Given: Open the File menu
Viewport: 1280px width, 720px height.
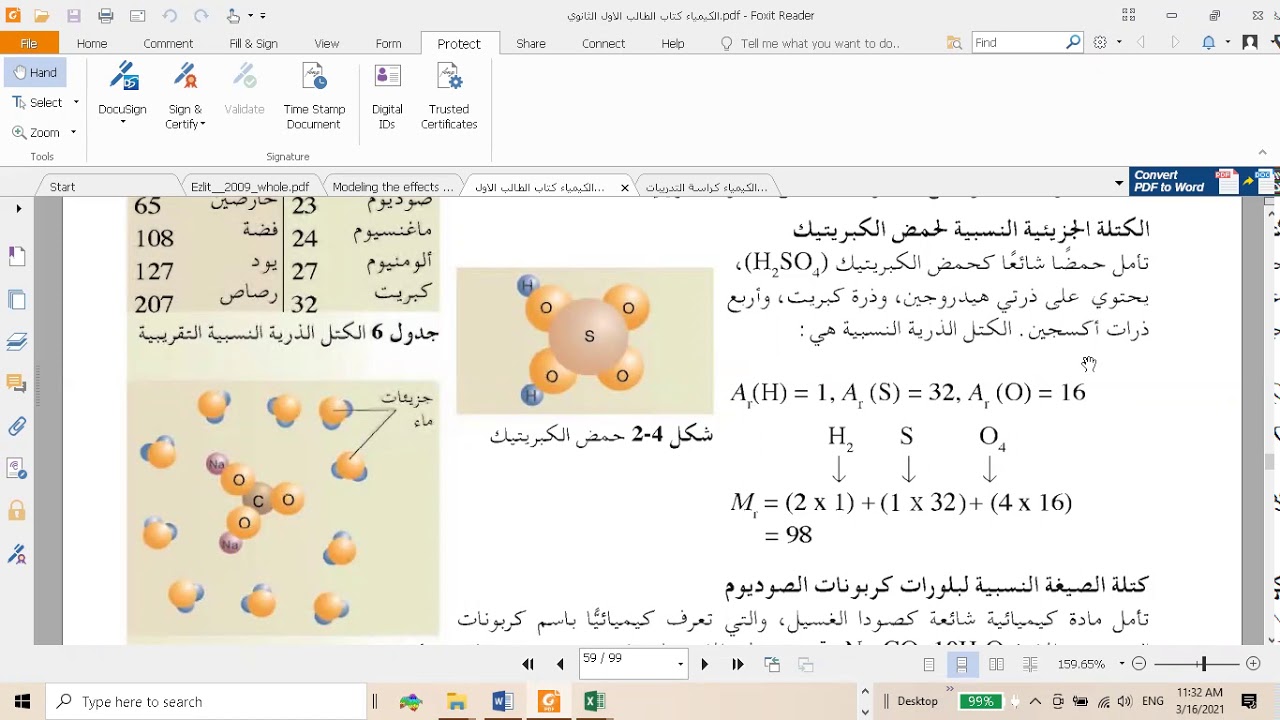Looking at the screenshot, I should click(29, 43).
